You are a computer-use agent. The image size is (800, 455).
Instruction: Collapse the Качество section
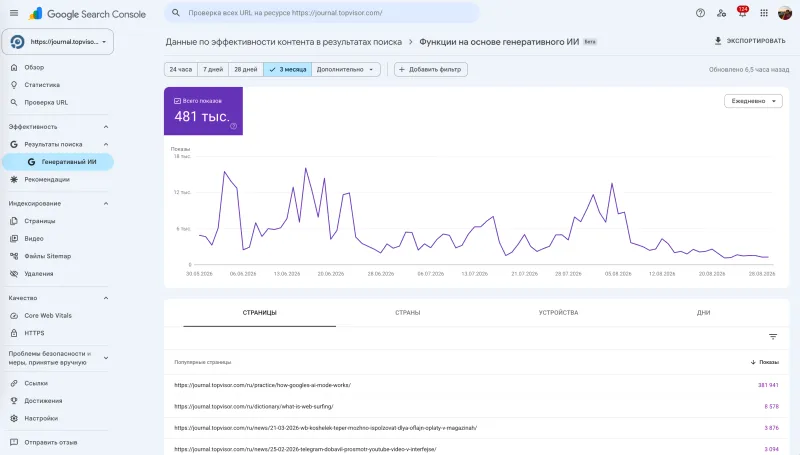point(106,298)
